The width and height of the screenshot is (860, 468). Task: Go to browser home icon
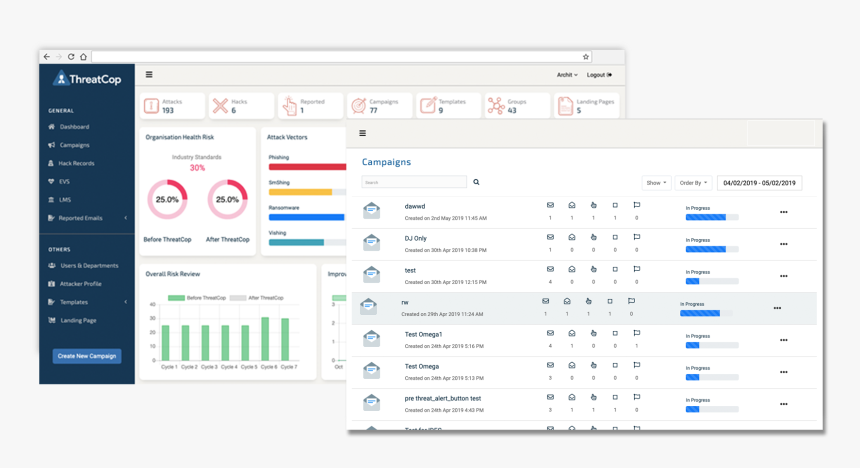click(83, 57)
